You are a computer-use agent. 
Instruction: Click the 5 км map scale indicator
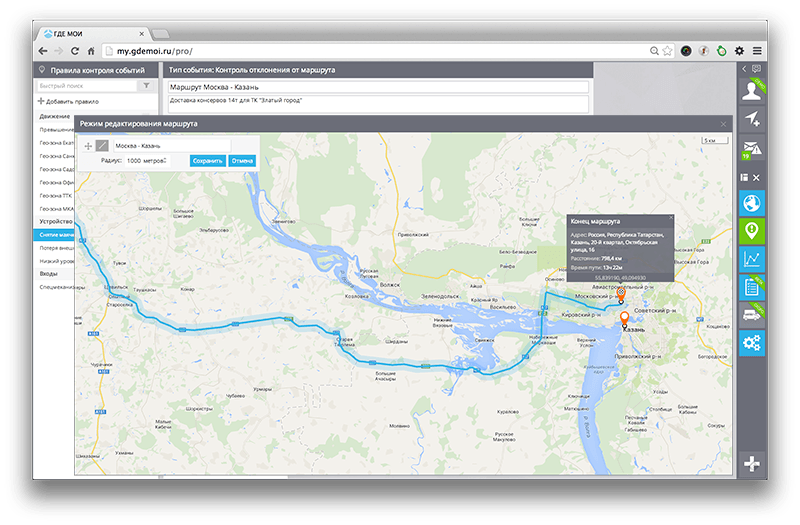pos(715,140)
